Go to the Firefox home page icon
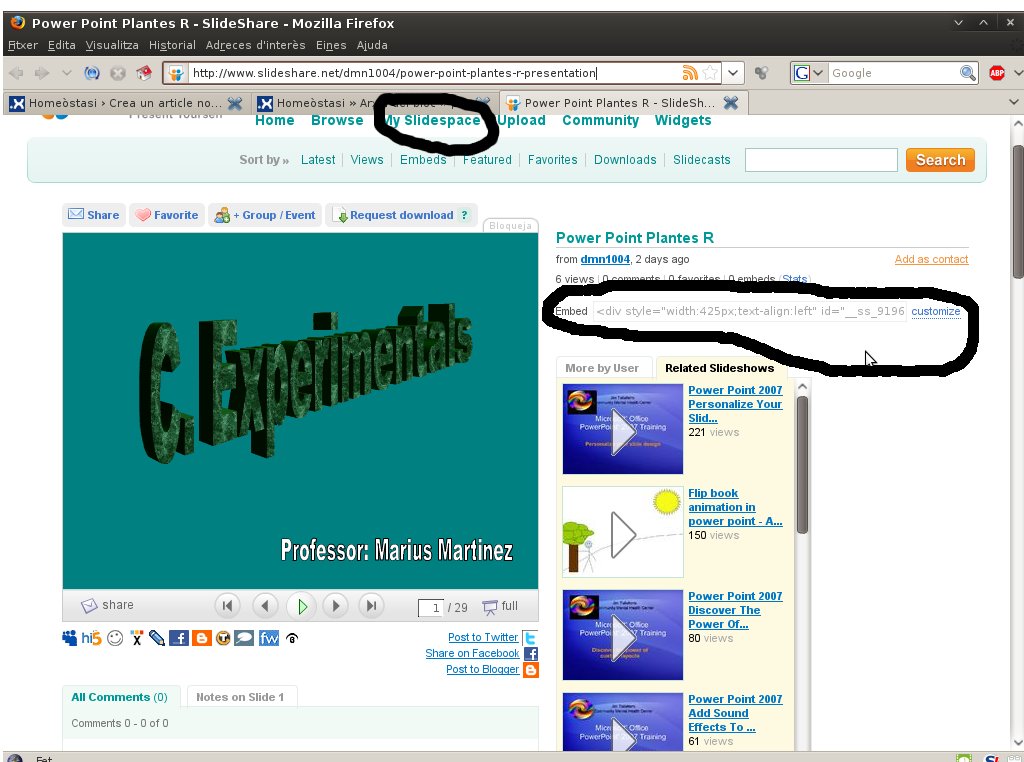The image size is (1024, 762). coord(144,73)
